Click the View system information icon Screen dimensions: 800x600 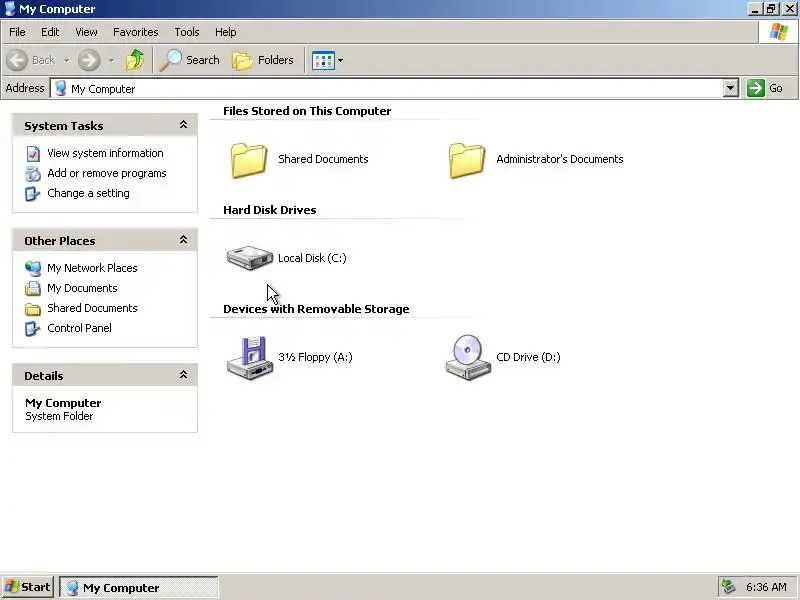33,154
